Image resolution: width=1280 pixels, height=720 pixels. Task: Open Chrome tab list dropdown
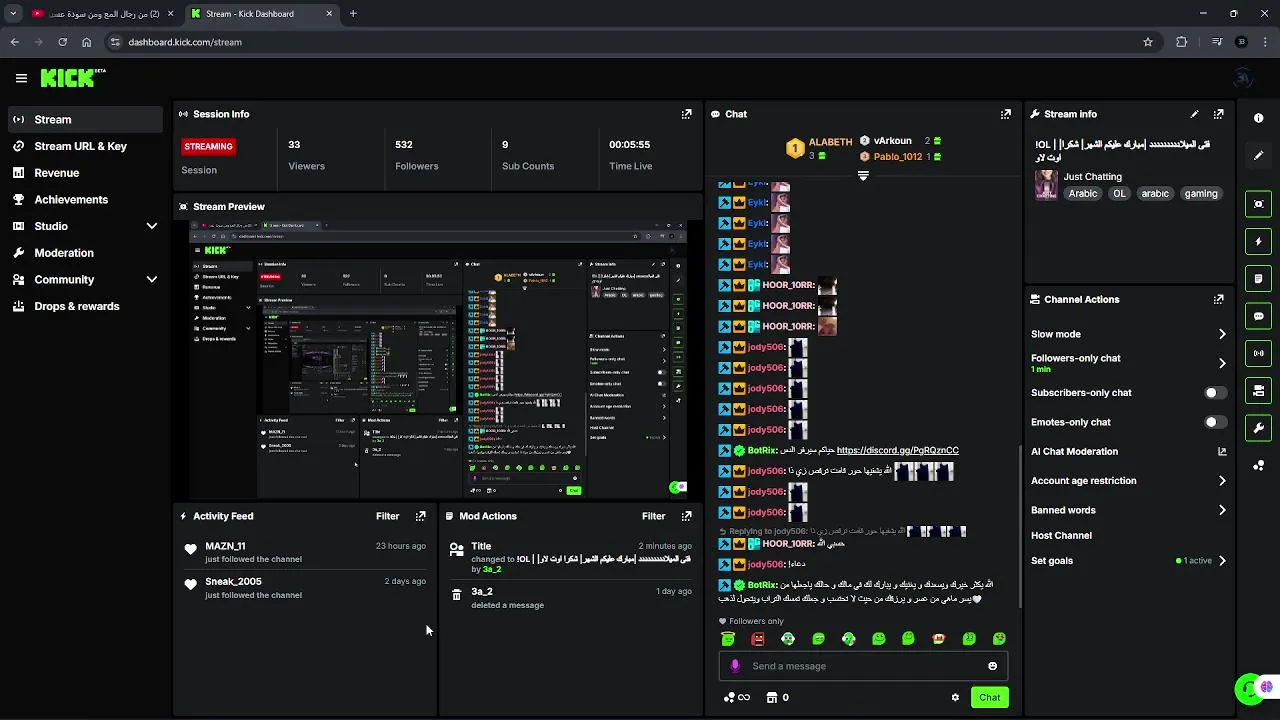tap(13, 14)
